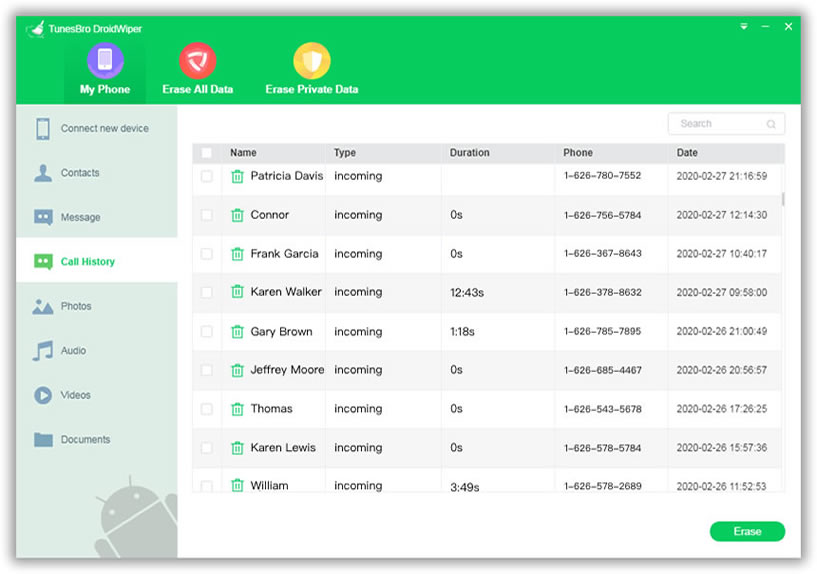Switch to the Message section
The height and width of the screenshot is (574, 817).
click(80, 217)
